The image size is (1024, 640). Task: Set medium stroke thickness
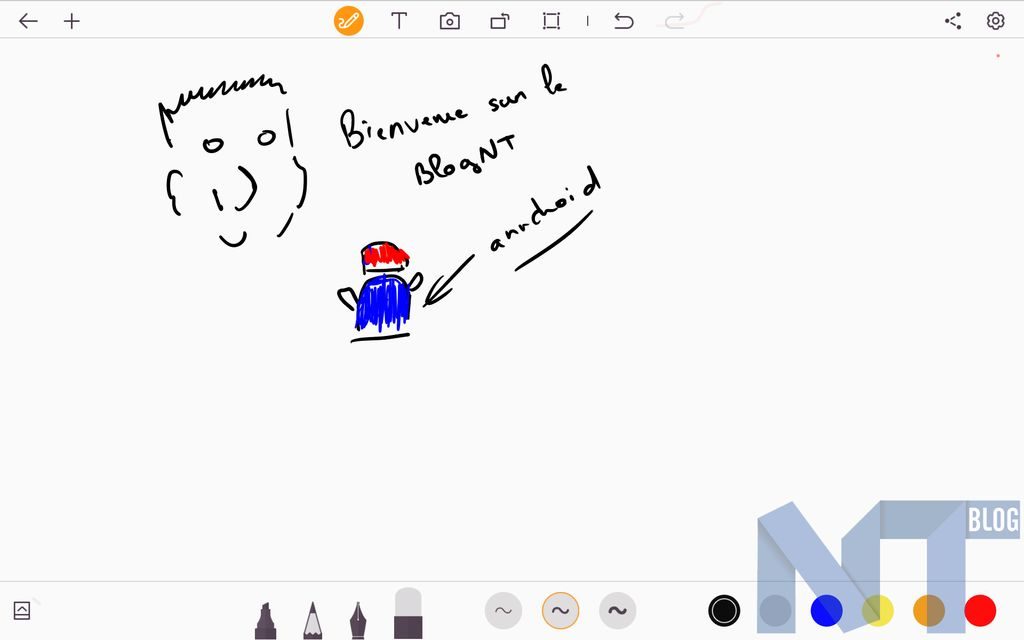pos(560,611)
